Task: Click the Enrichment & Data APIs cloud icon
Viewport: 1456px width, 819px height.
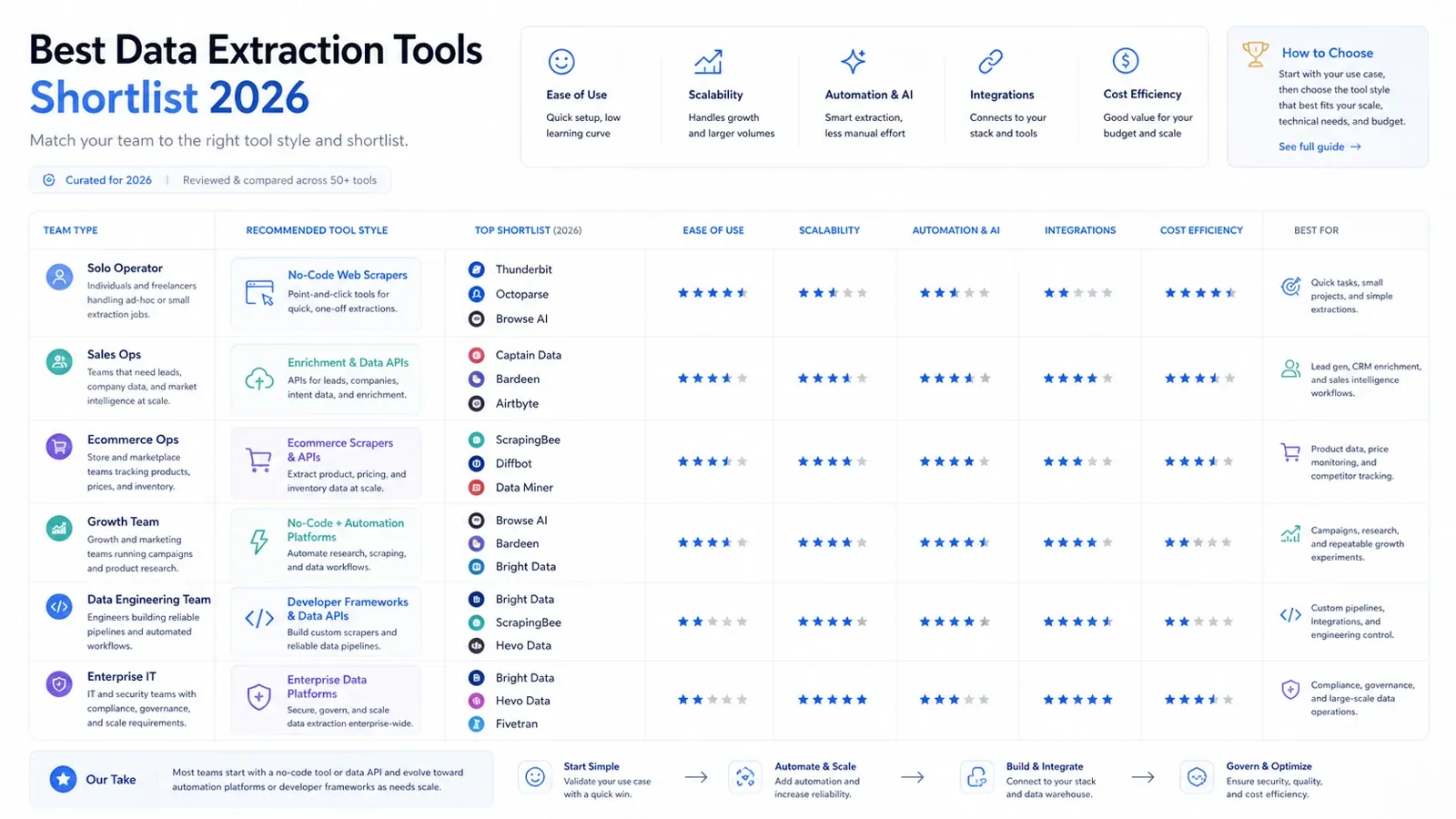Action: coord(259,379)
